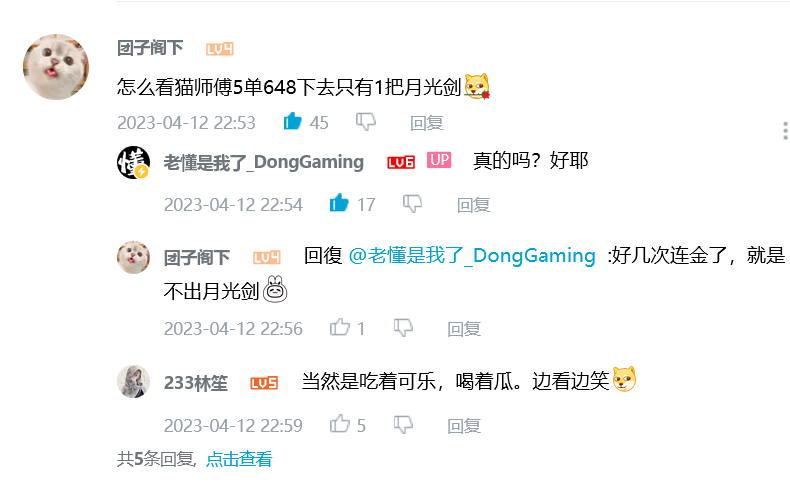Dislike the reply posted at 22:59
The height and width of the screenshot is (483, 790).
403,425
